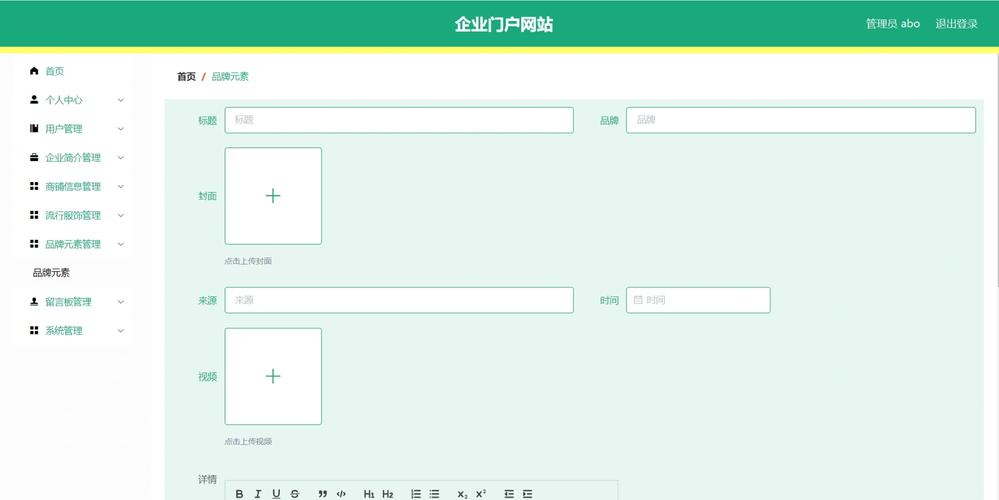Viewport: 999px width, 500px height.
Task: Click the plus icon to upload 视频
Action: click(x=273, y=376)
